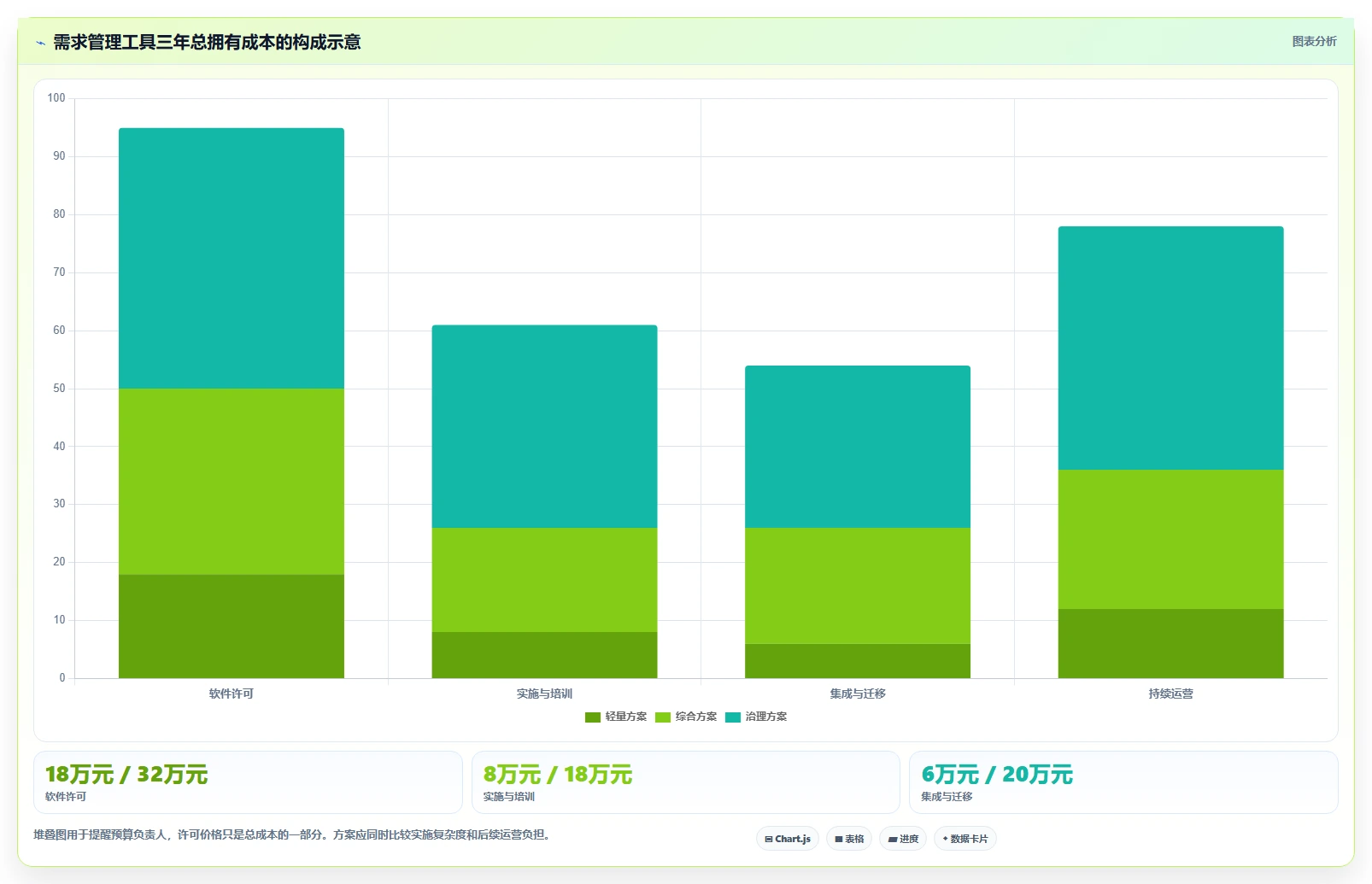Click the 轻量方案 segment of 软件许可 bar

232,626
